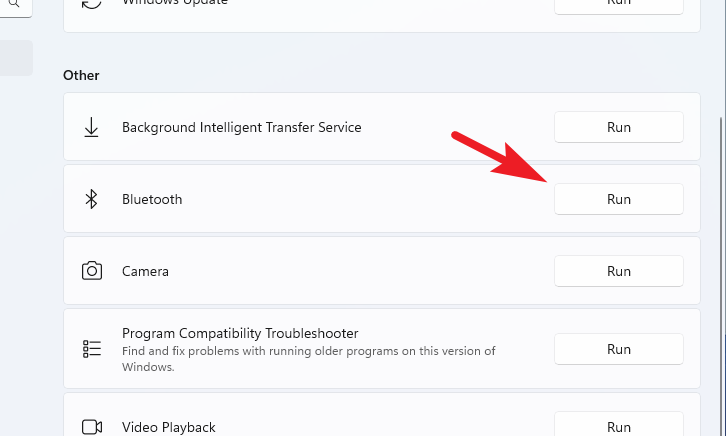Click the Windows Update sync arrows icon
Viewport: 726px width, 436px height.
coord(91,4)
